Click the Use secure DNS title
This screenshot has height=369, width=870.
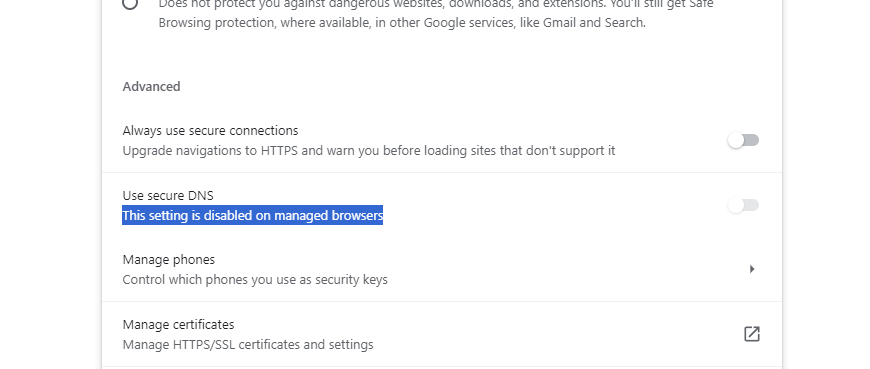point(168,195)
